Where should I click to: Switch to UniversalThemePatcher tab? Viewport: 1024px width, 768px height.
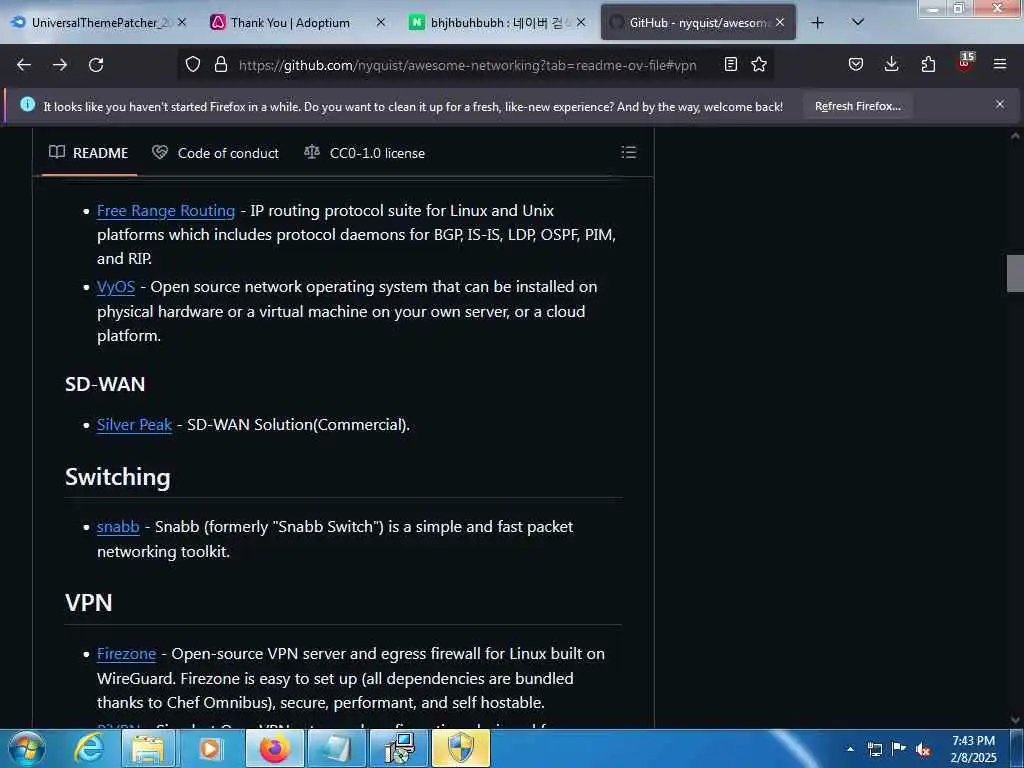click(98, 23)
